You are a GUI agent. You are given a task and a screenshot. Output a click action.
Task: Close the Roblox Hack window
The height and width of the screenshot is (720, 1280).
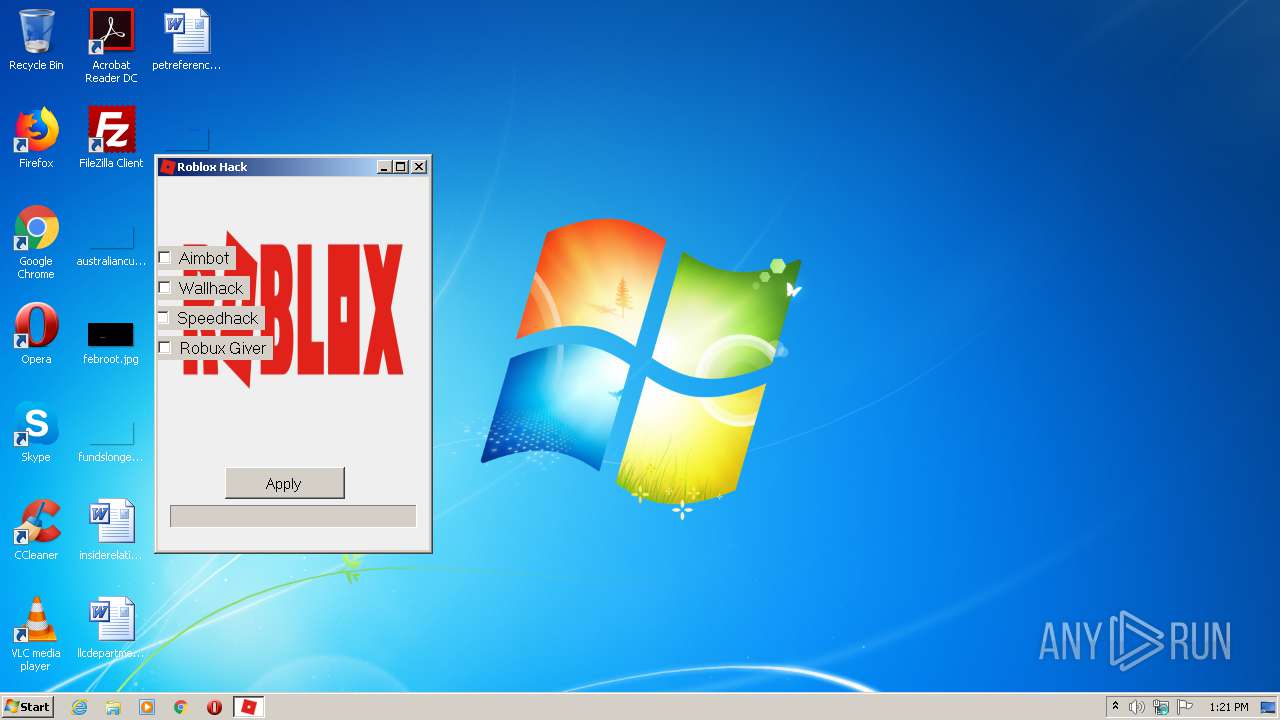coord(419,167)
